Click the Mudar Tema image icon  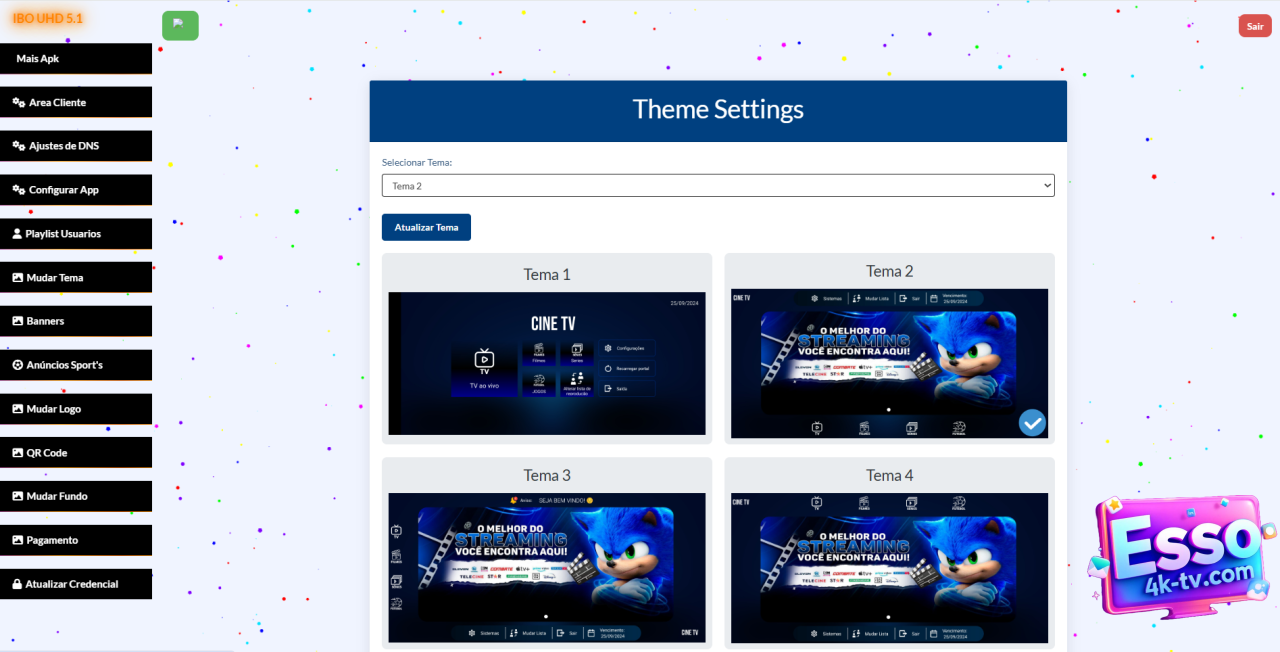tap(17, 278)
